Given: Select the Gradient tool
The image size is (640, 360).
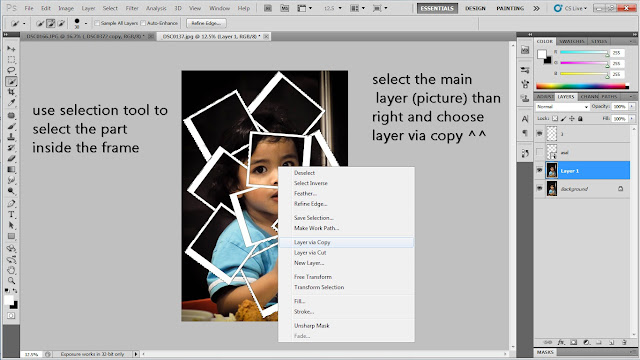Looking at the screenshot, I should [11, 169].
